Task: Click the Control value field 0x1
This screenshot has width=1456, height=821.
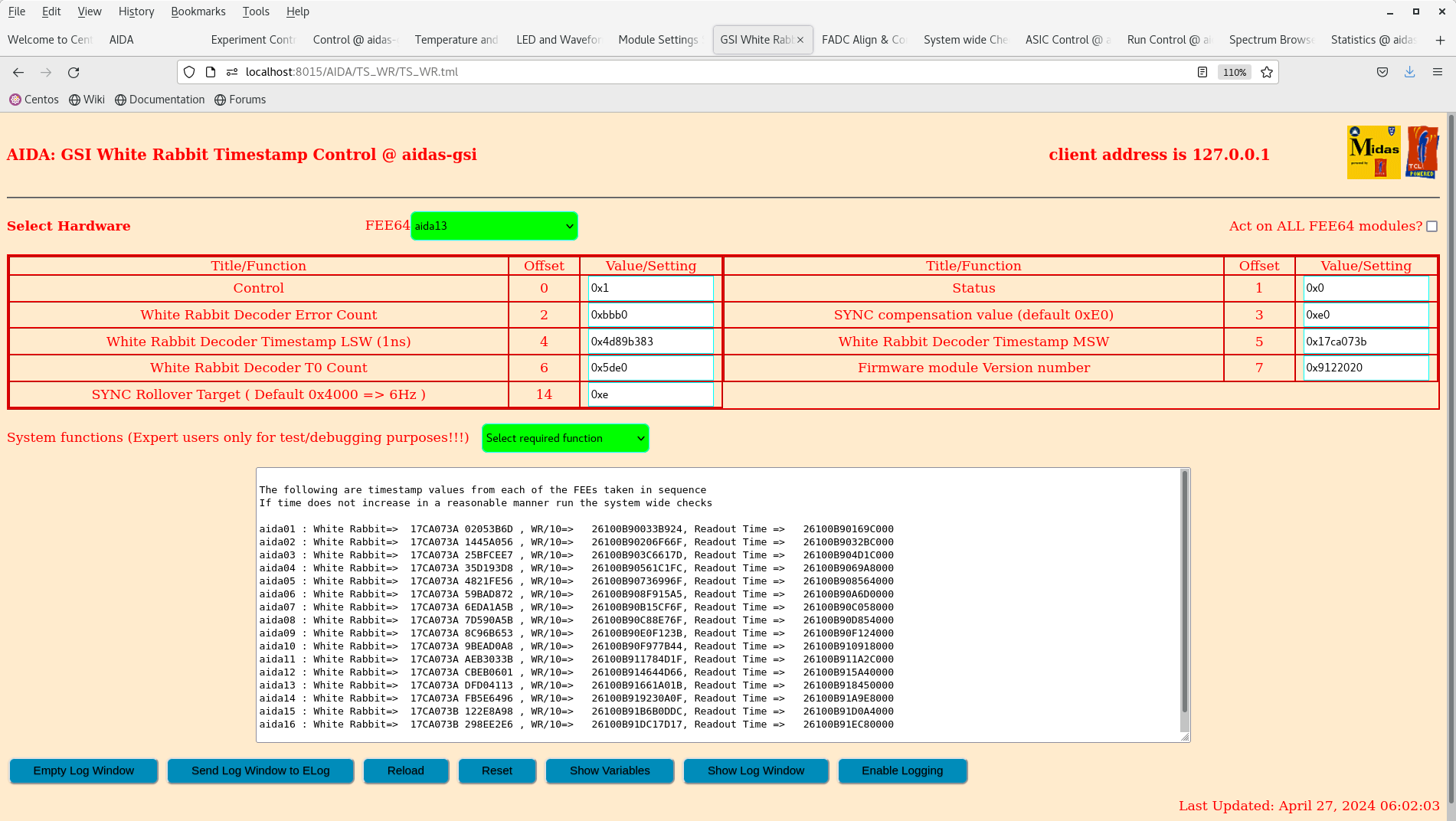Action: [651, 289]
